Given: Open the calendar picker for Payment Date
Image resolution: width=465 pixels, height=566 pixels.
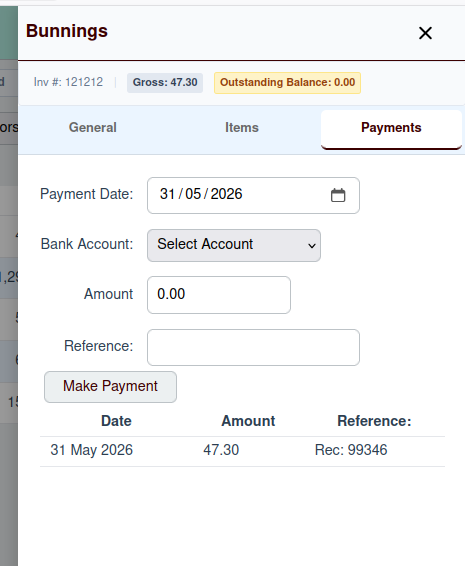Looking at the screenshot, I should pyautogui.click(x=338, y=195).
